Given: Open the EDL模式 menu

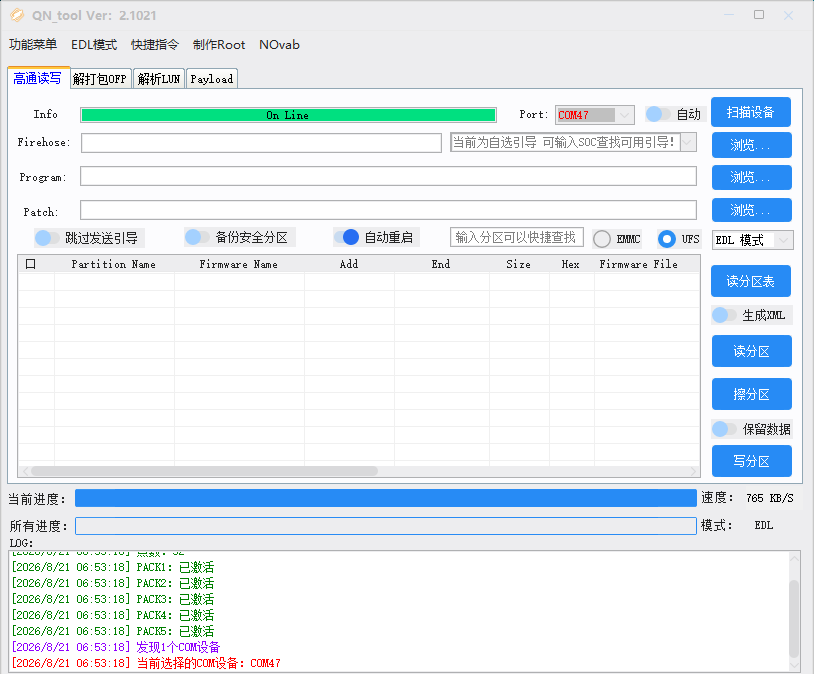Looking at the screenshot, I should [94, 45].
